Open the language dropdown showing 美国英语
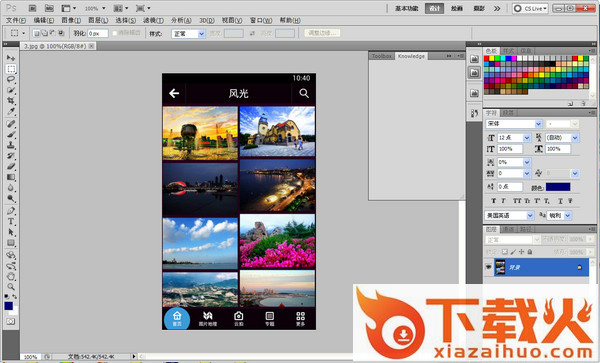Screen dimensions: 600x363 (x=509, y=215)
